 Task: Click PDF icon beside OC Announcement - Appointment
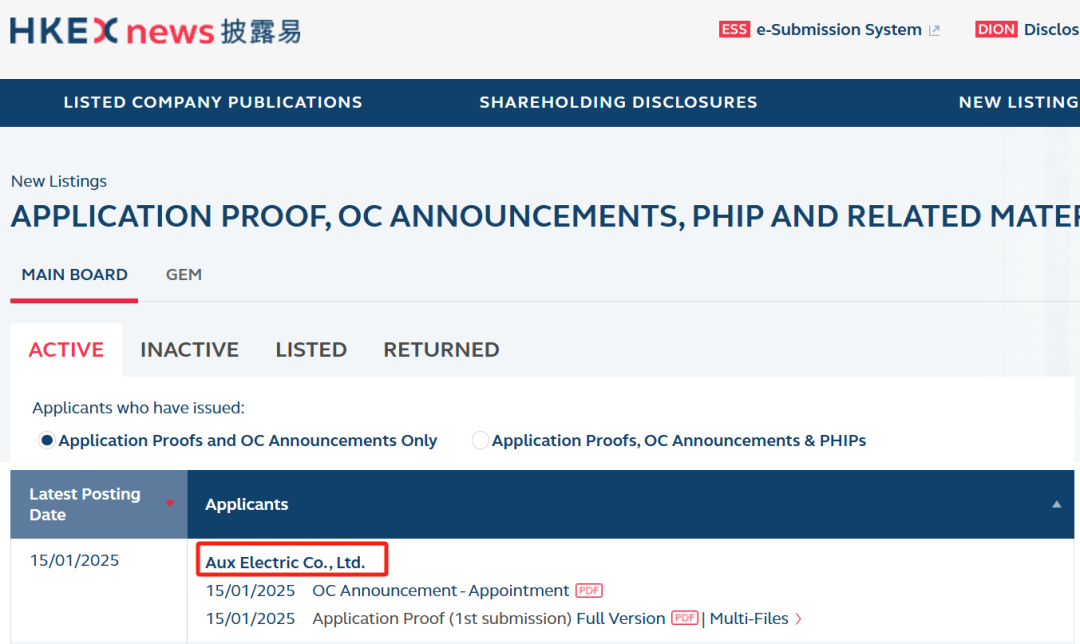click(589, 591)
